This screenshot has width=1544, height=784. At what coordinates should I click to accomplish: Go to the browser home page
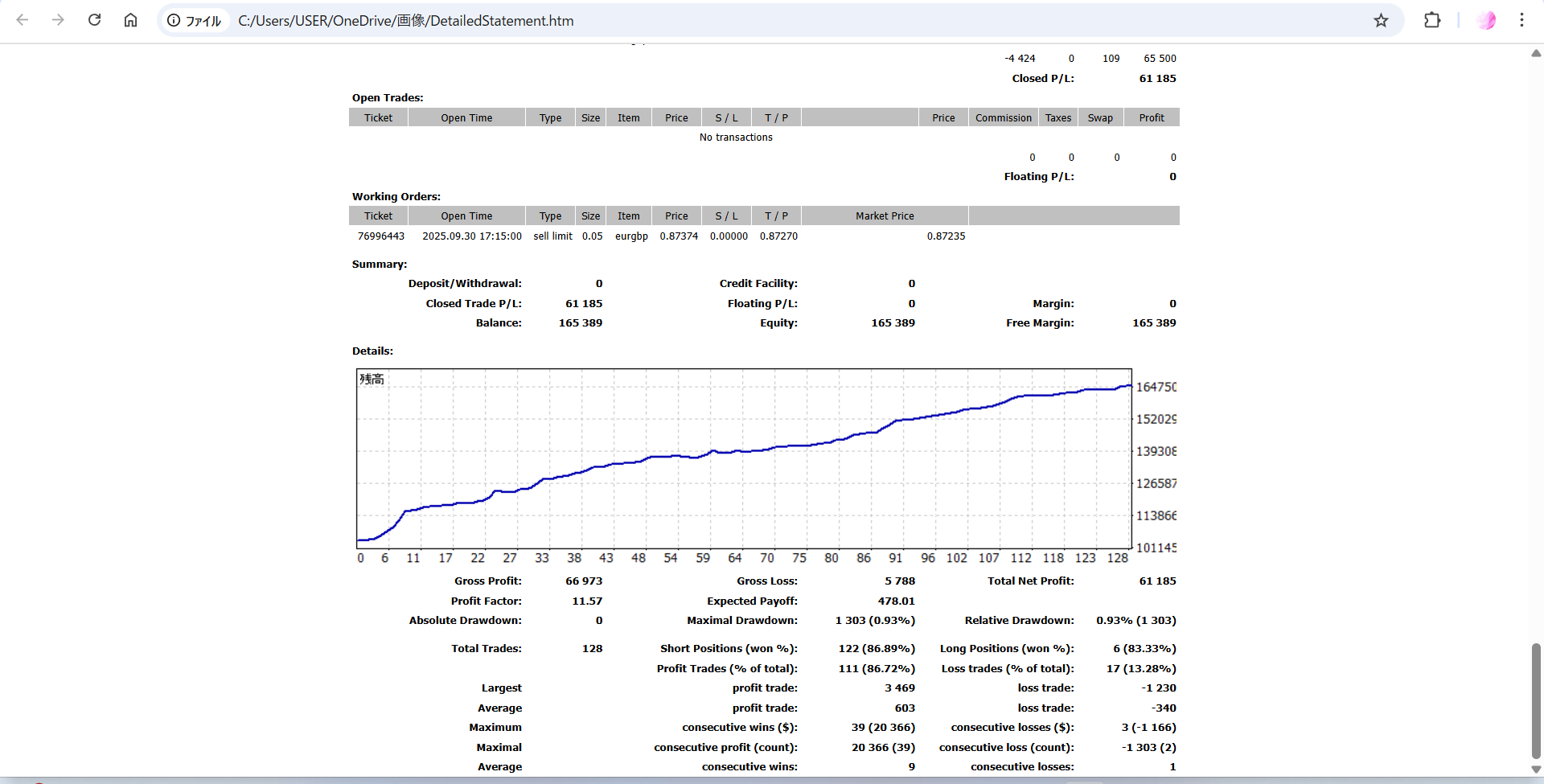tap(130, 20)
